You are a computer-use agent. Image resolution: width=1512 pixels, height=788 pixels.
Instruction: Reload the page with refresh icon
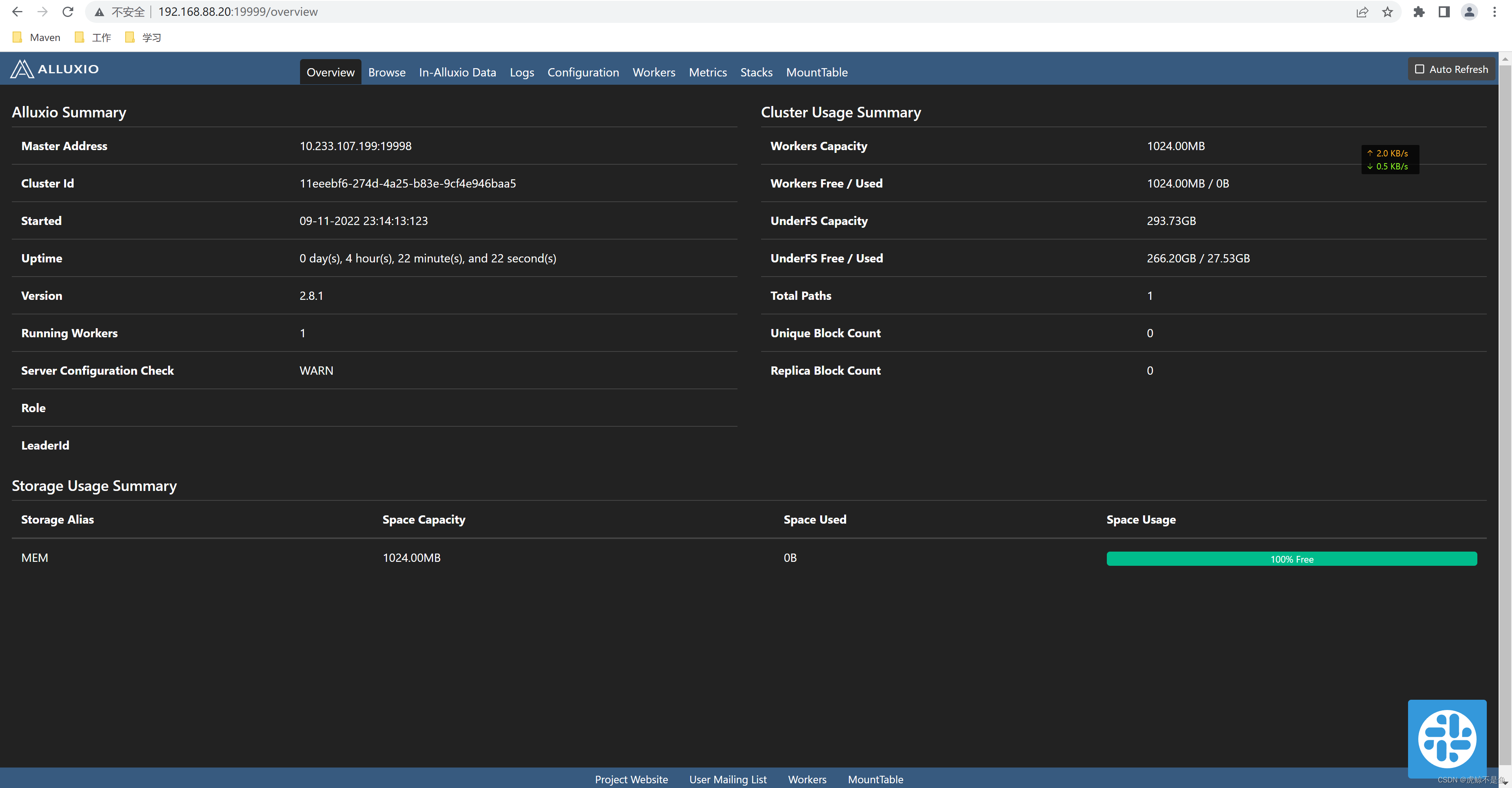(68, 12)
